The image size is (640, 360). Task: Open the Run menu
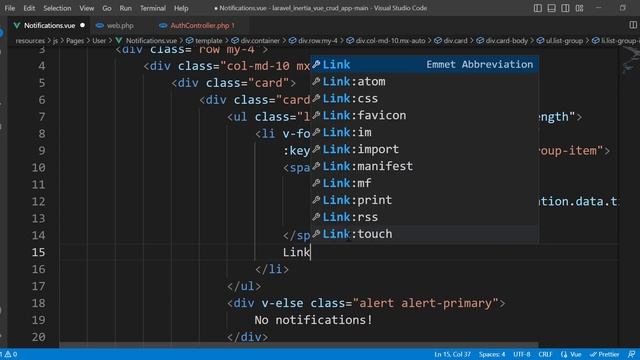click(125, 8)
